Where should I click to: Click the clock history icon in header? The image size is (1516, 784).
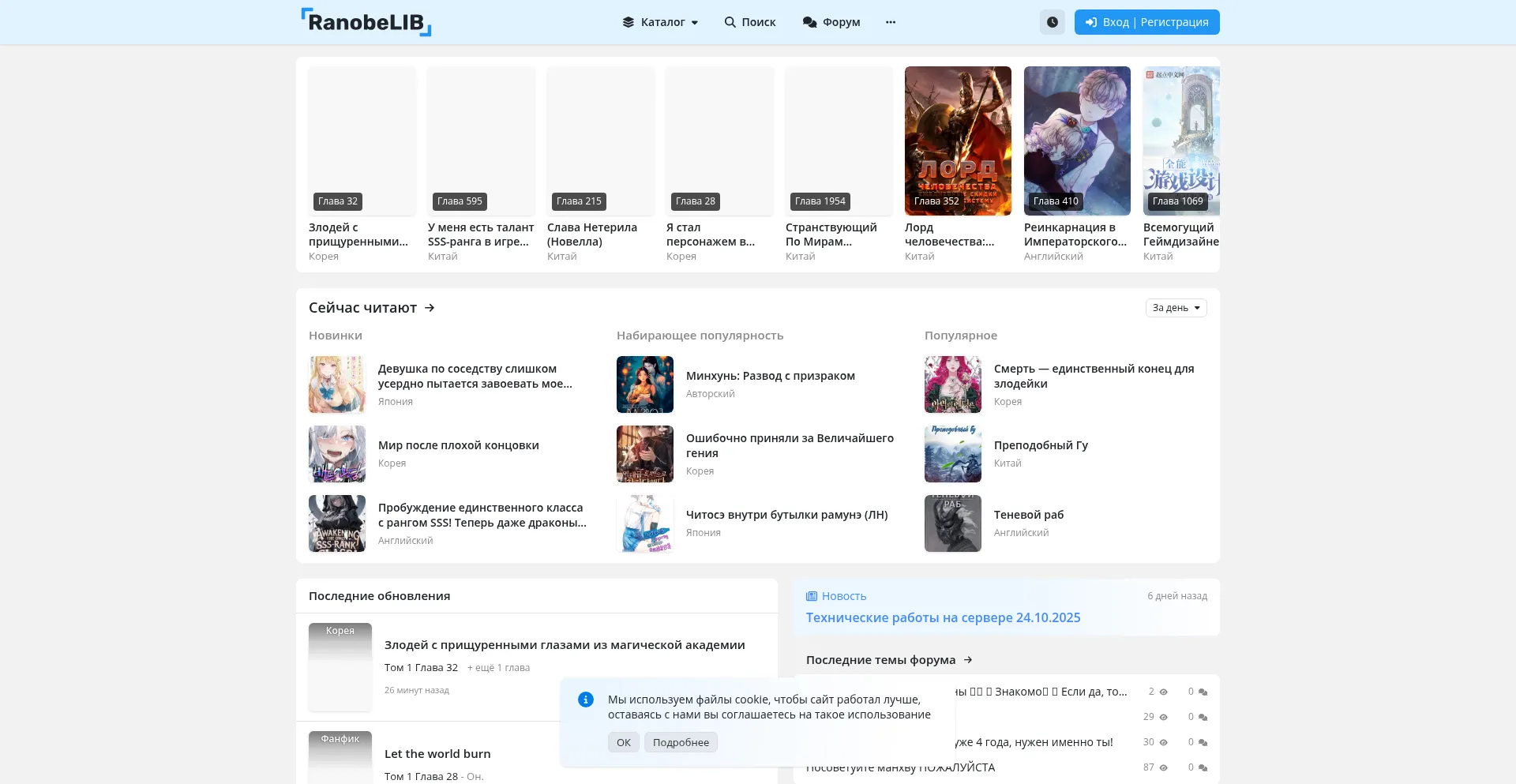(1052, 22)
